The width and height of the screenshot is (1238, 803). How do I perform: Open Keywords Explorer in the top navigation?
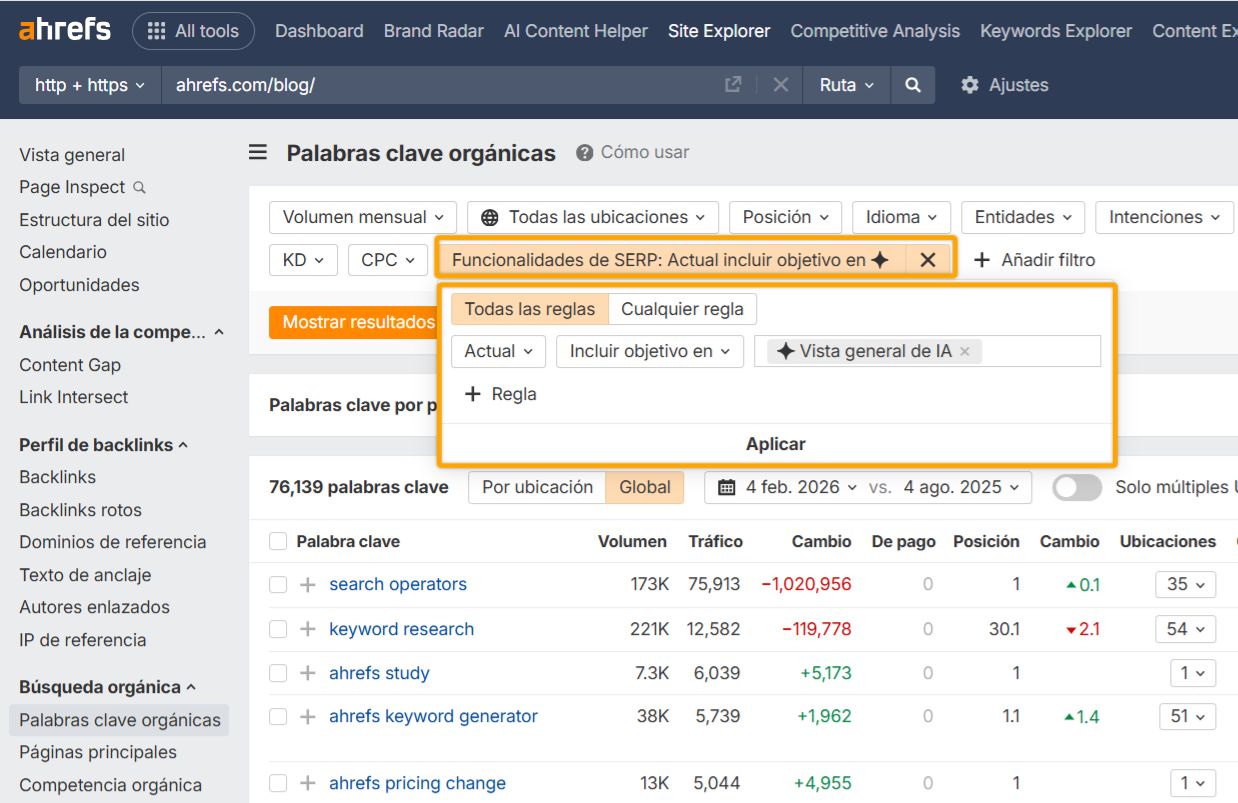click(x=1055, y=30)
